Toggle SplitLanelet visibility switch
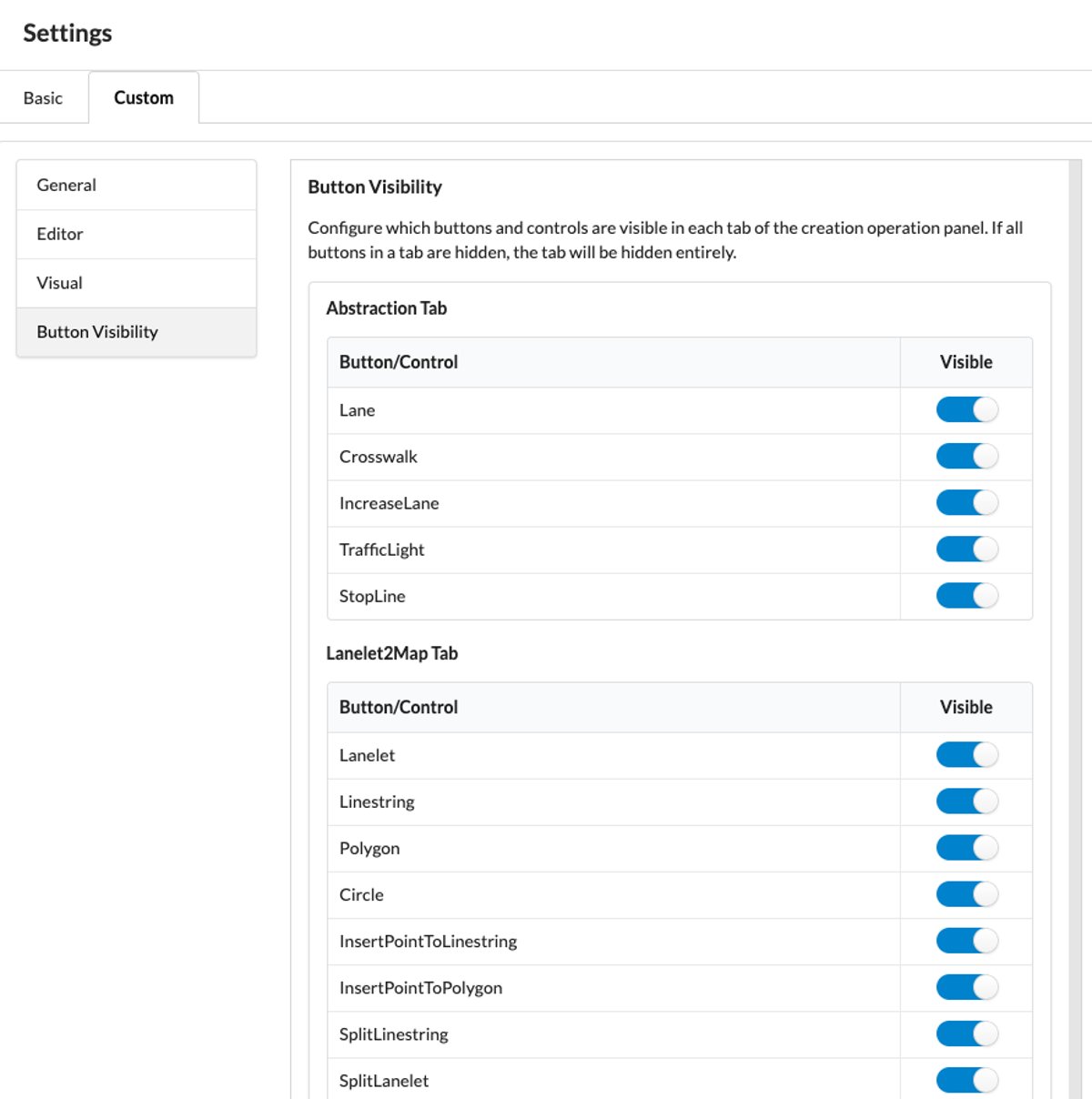The width and height of the screenshot is (1092, 1099). pyautogui.click(x=966, y=1080)
